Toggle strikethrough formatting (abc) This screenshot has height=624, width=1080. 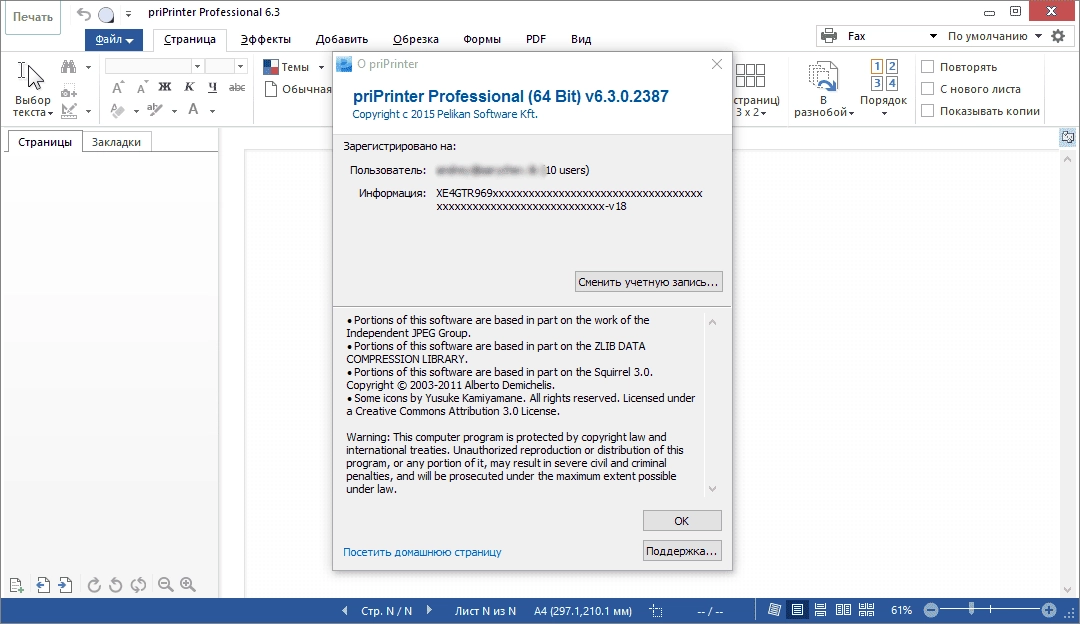coord(237,87)
